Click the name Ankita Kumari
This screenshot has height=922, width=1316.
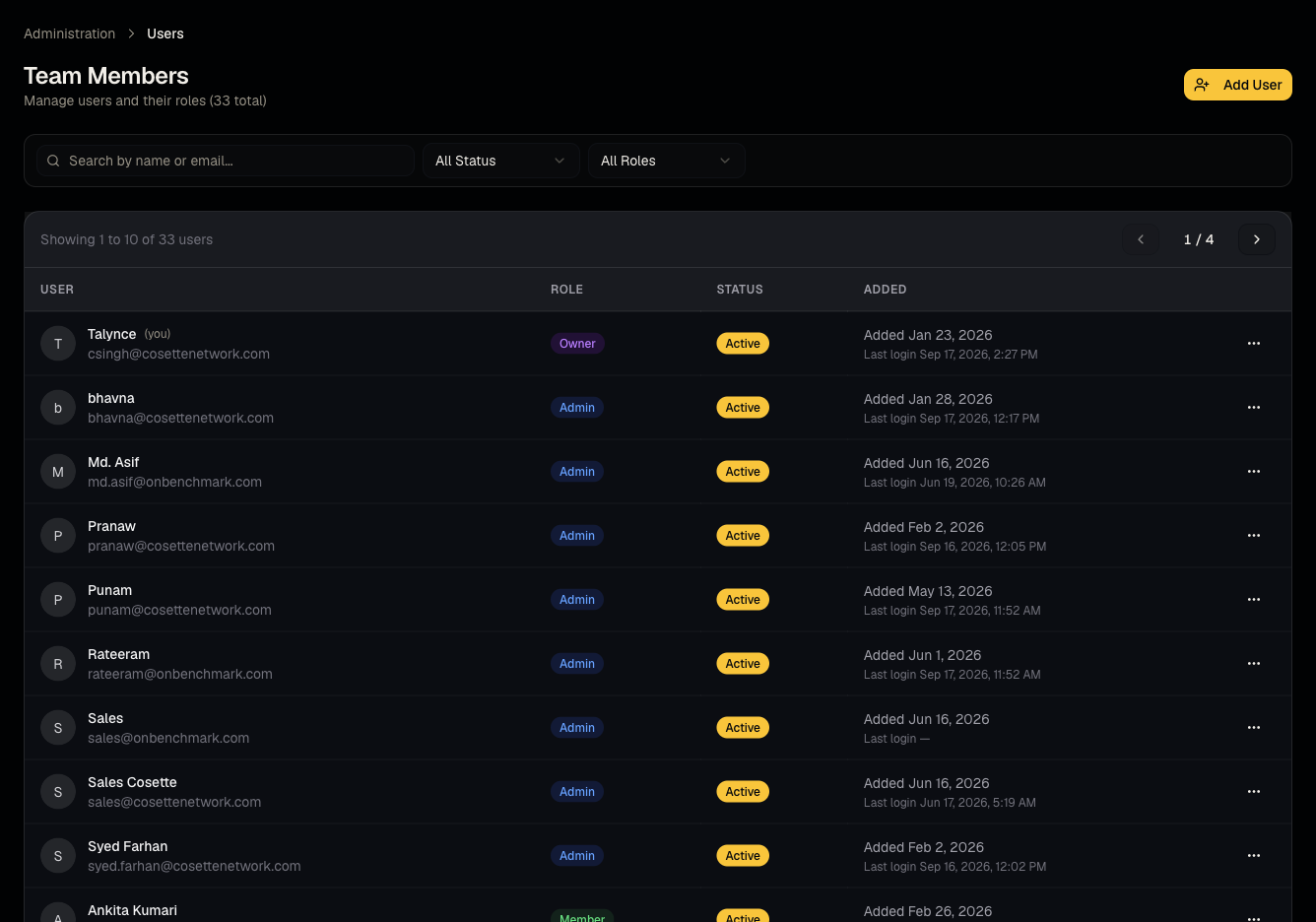click(132, 910)
